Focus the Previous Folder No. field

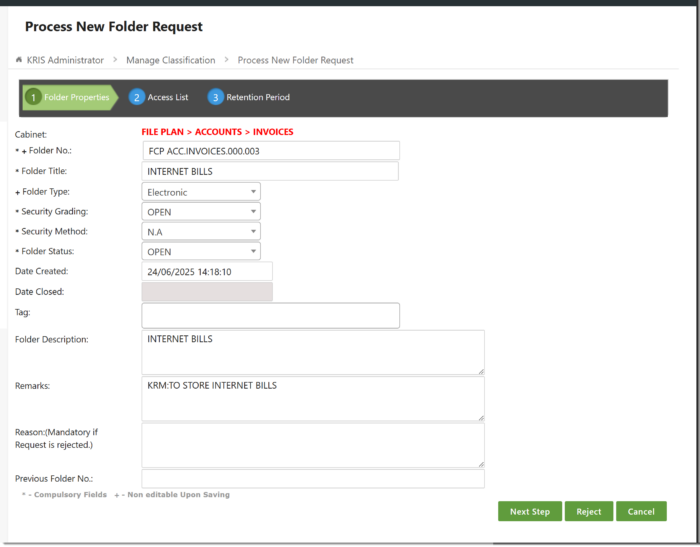(x=313, y=479)
